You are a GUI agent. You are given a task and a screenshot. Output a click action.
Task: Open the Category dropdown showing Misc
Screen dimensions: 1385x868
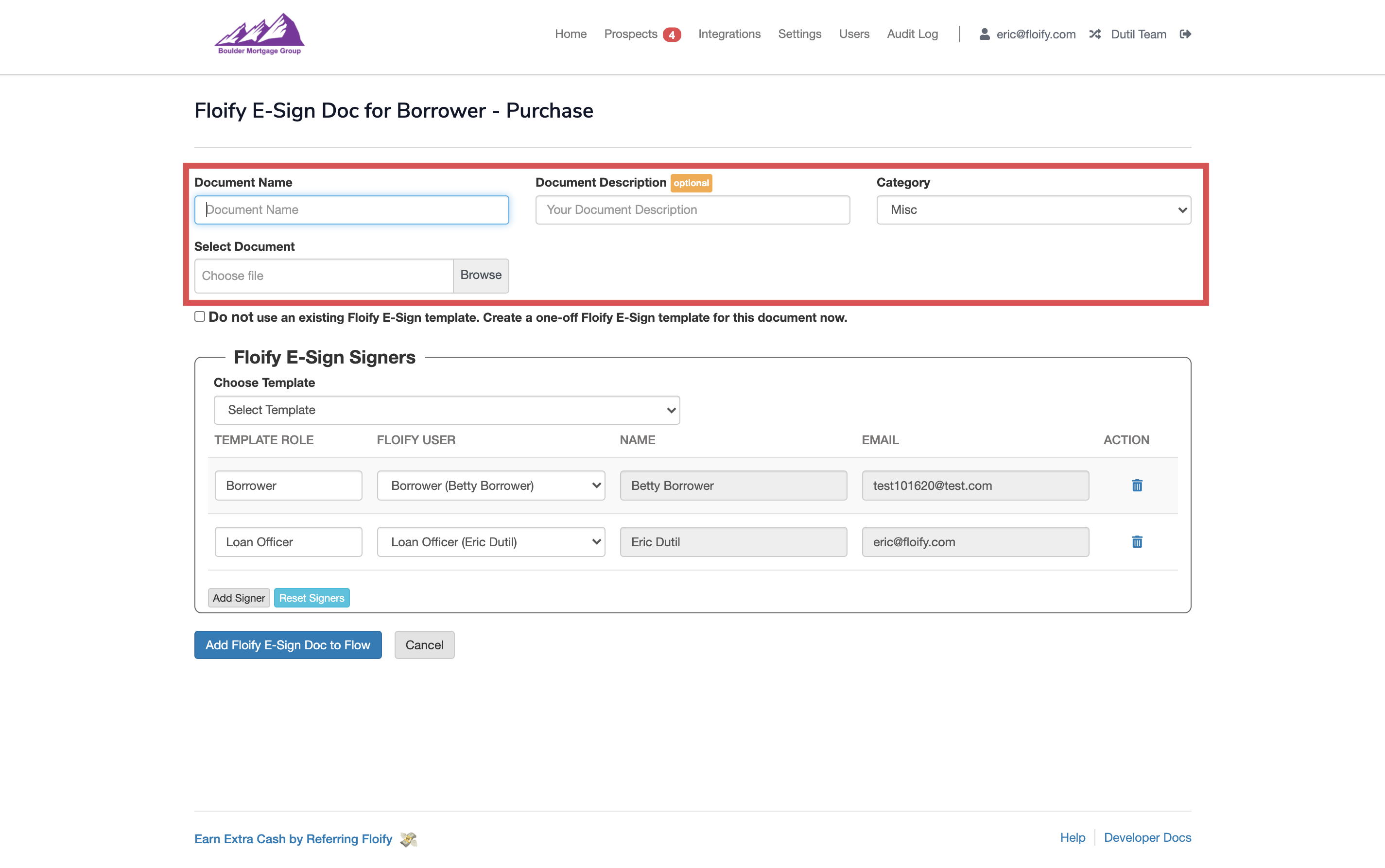pos(1033,209)
